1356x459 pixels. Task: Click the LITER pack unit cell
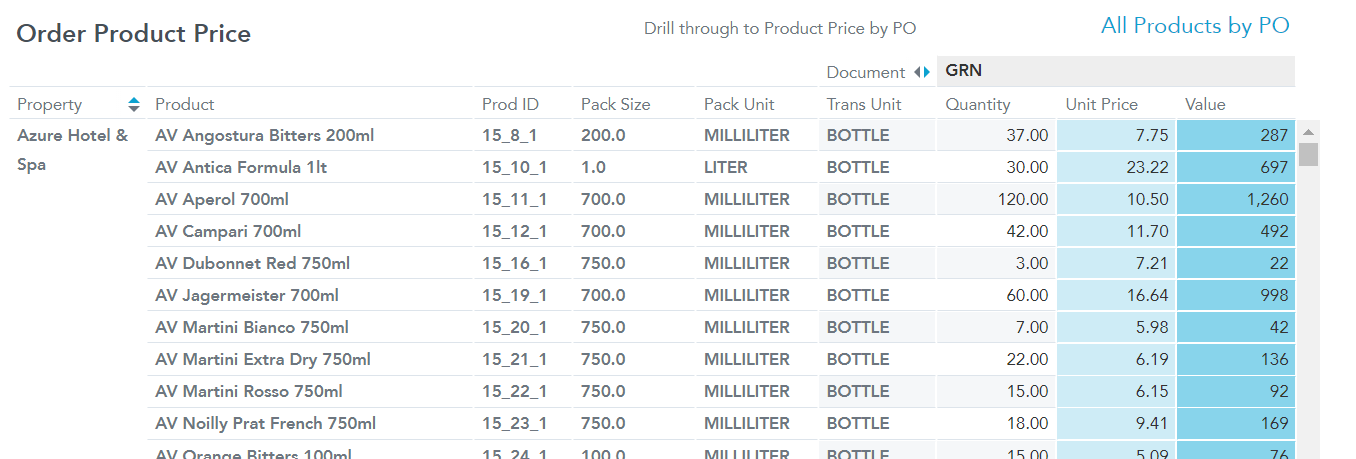point(725,167)
